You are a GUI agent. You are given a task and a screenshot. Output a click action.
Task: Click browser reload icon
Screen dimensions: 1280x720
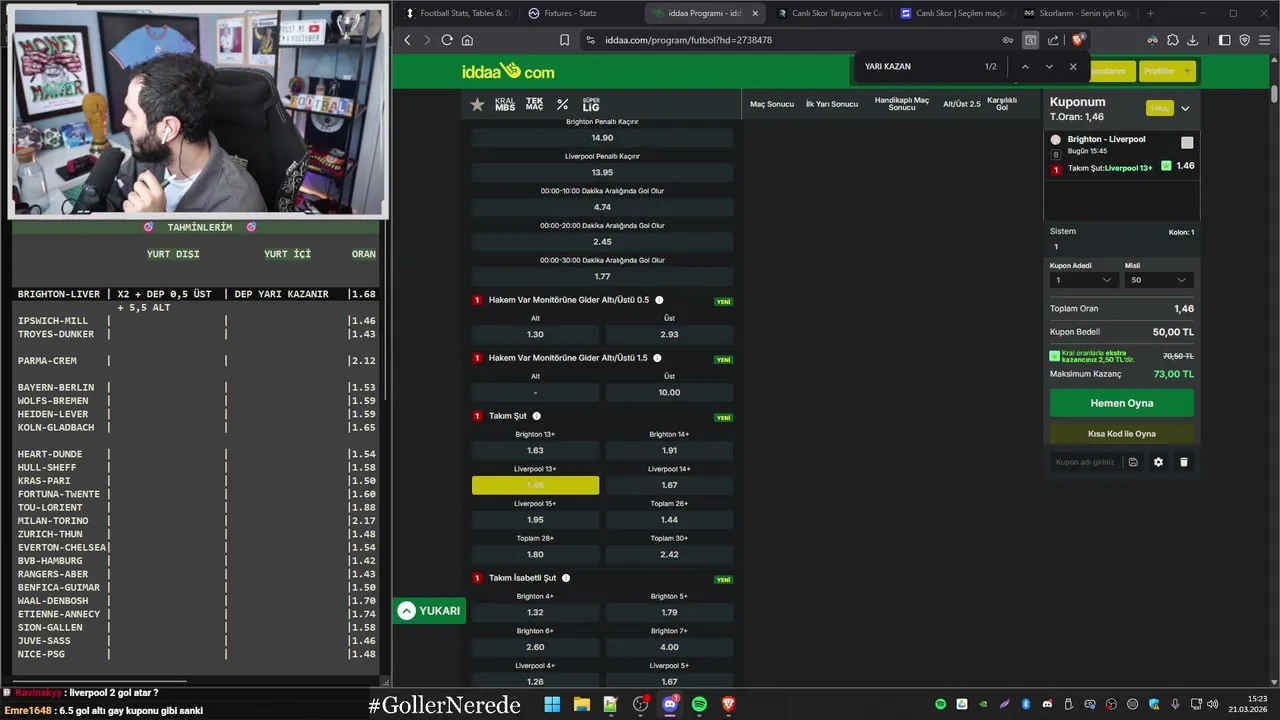(447, 40)
